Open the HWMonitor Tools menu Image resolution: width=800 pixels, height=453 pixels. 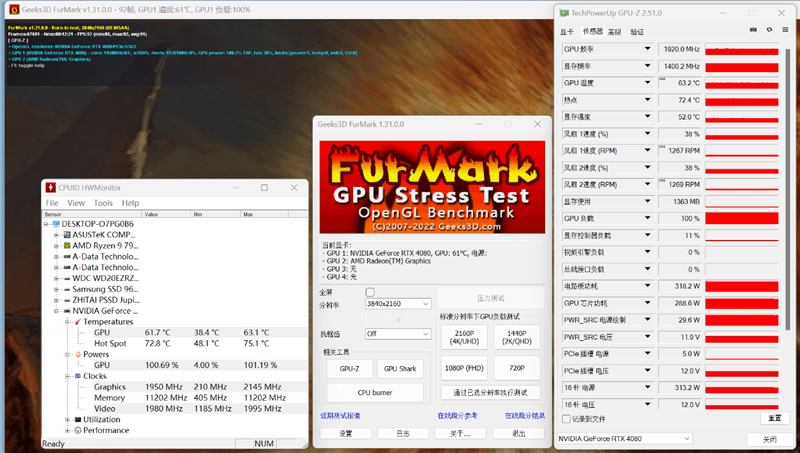[103, 203]
